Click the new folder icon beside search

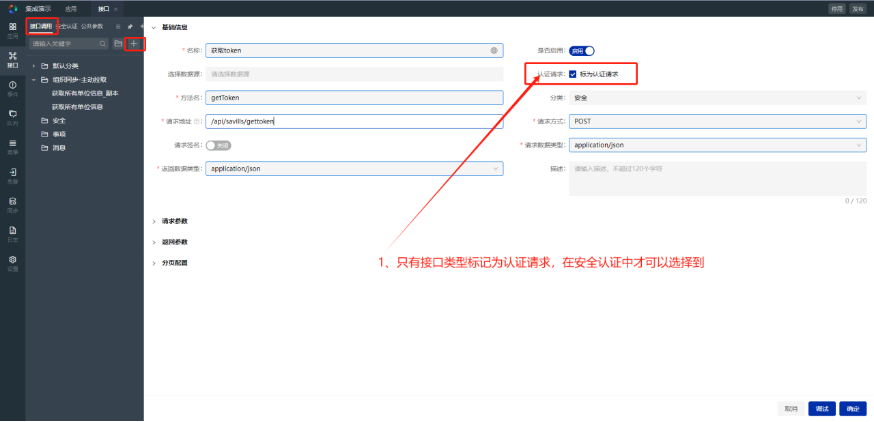(118, 43)
